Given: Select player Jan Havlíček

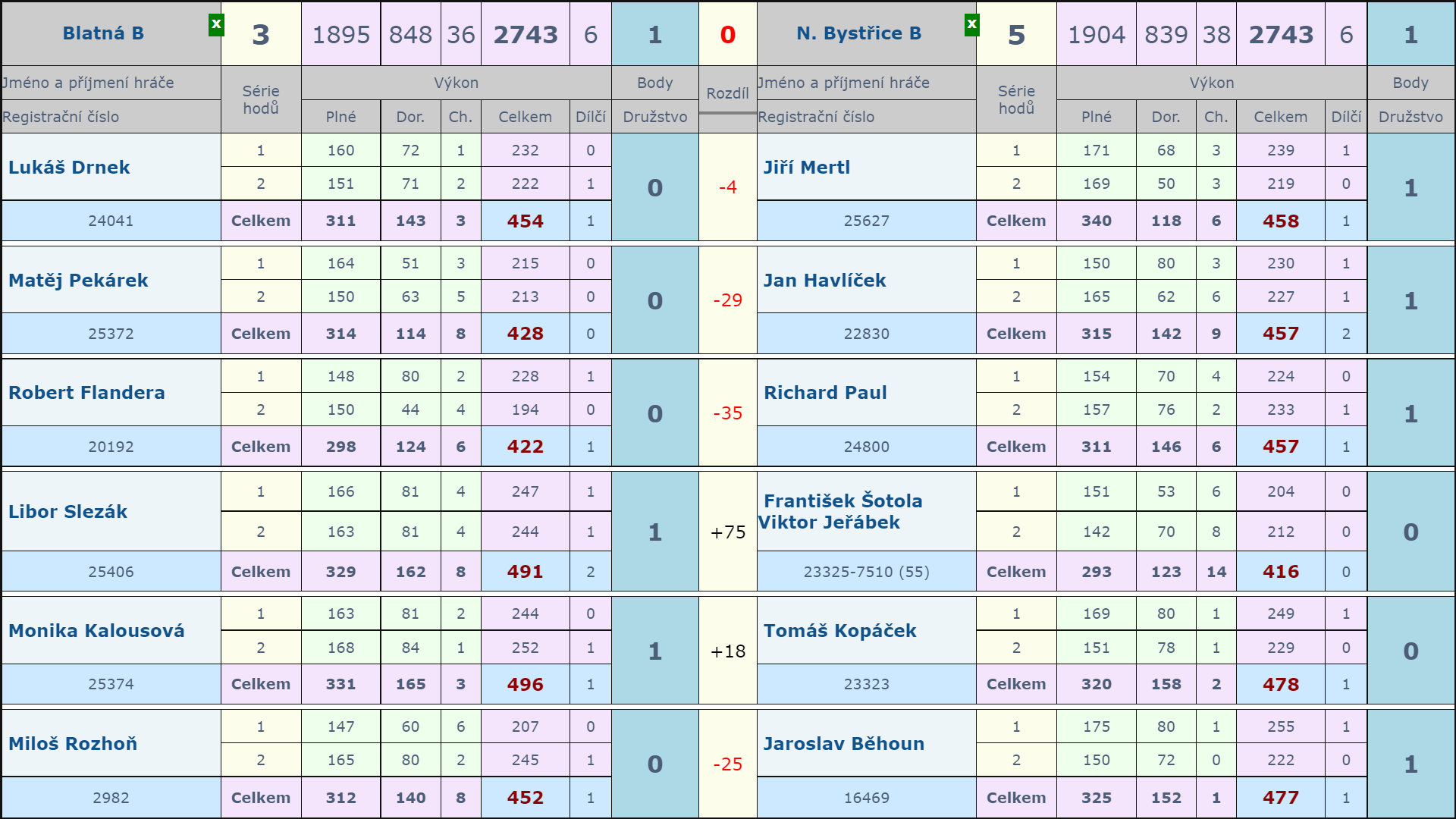Looking at the screenshot, I should click(824, 281).
